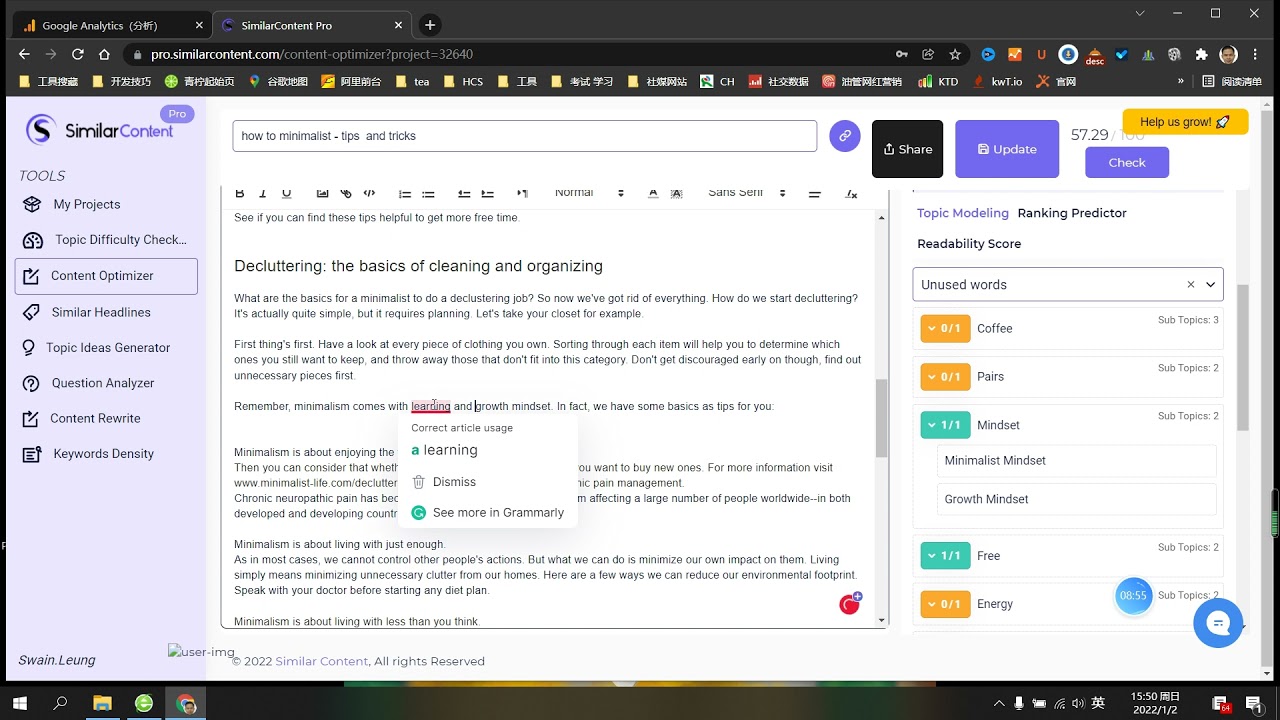1280x720 pixels.
Task: Open the text color picker
Action: pyautogui.click(x=653, y=193)
